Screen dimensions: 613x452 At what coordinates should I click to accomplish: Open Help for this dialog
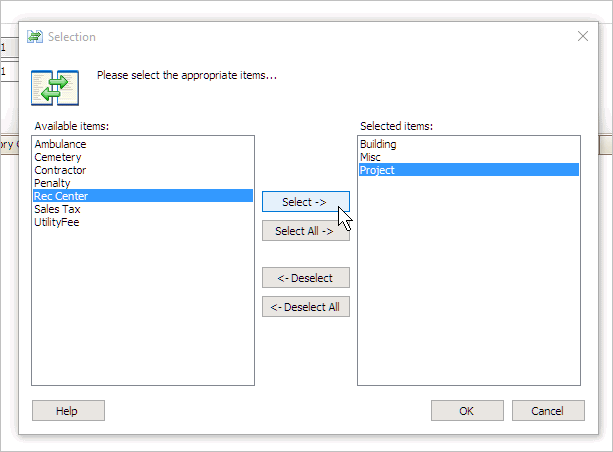pos(68,411)
